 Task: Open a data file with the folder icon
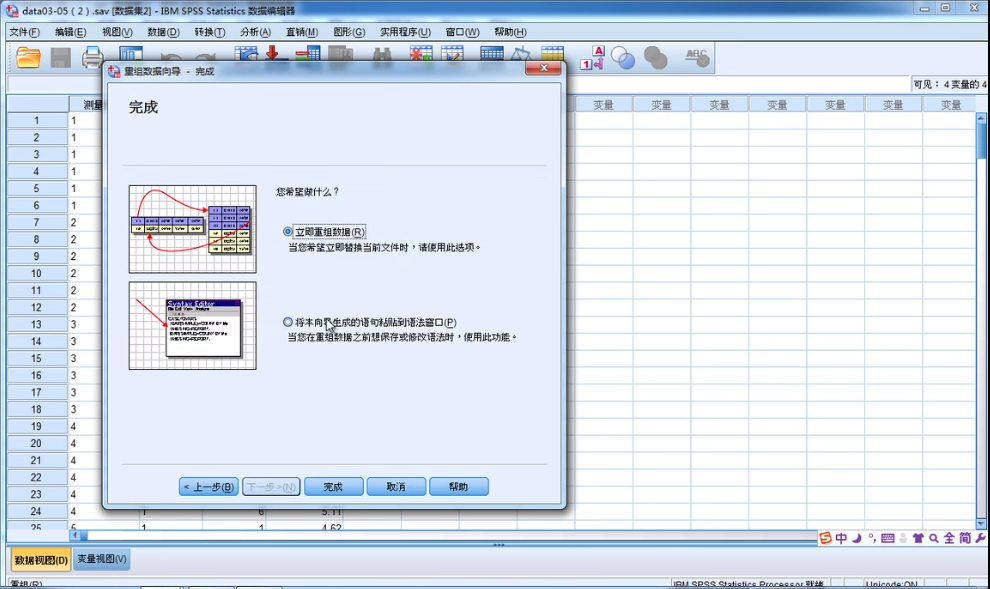[28, 58]
